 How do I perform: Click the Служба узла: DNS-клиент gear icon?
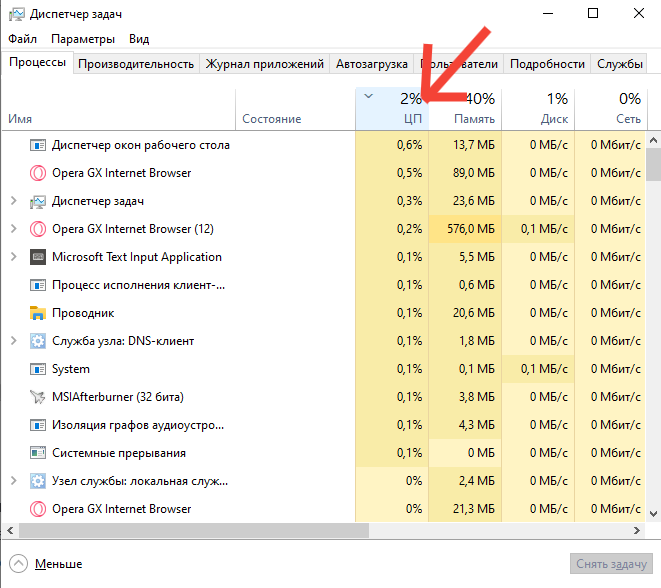38,341
